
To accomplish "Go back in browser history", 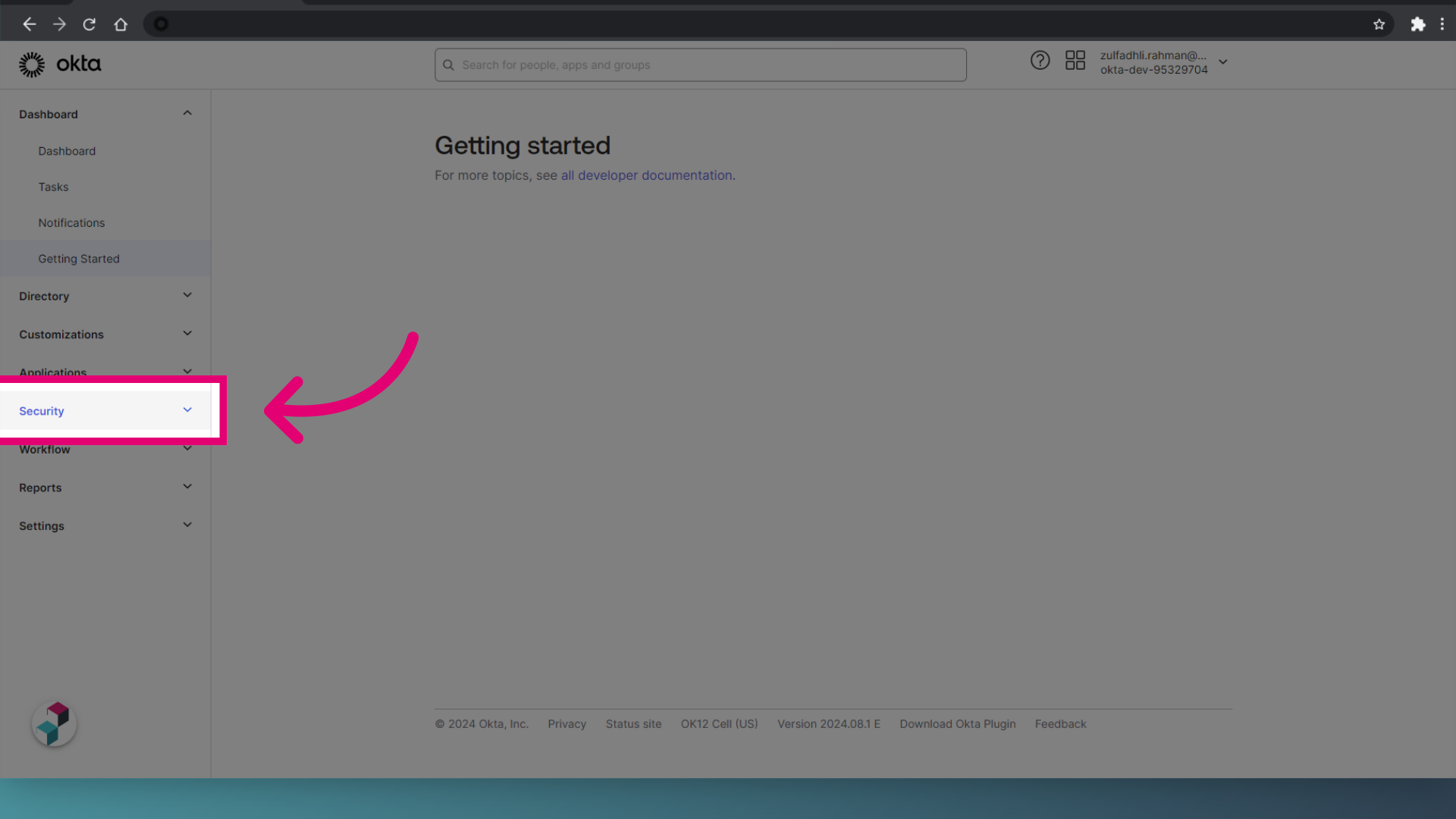I will [29, 24].
